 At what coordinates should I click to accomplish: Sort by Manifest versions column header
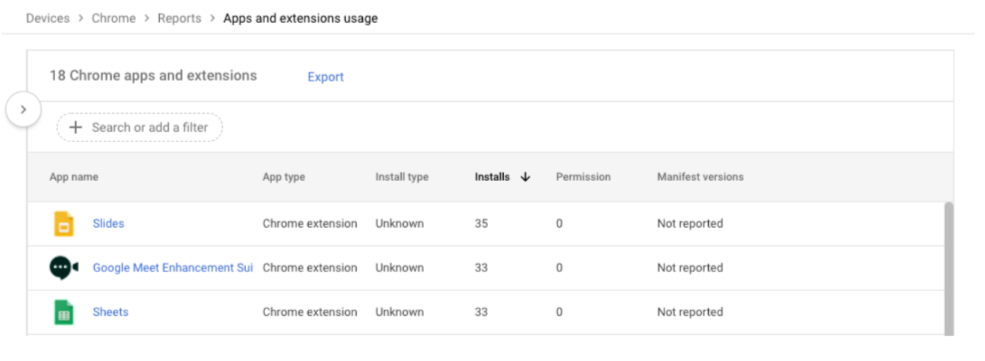700,177
